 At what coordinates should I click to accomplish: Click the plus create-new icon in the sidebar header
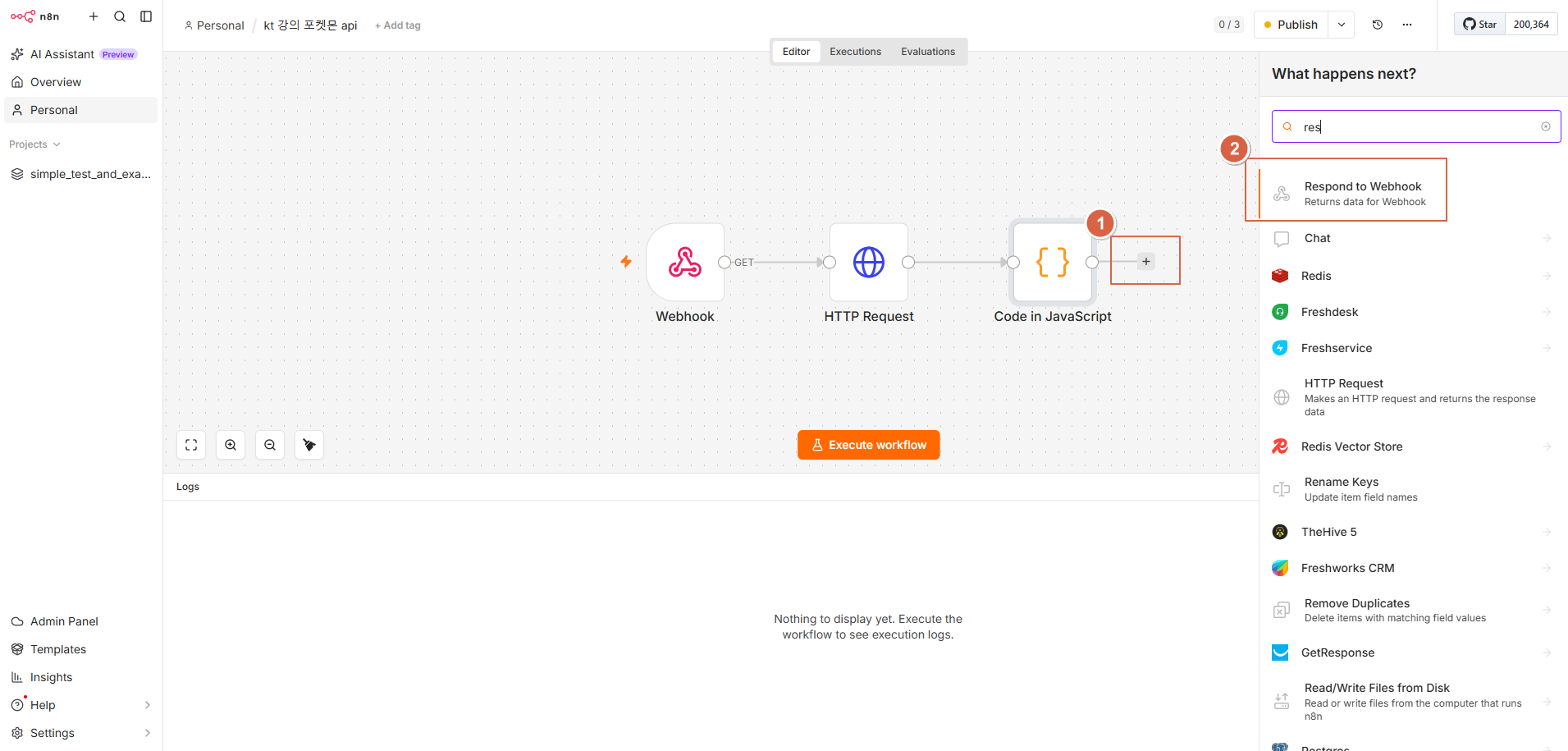[x=94, y=16]
